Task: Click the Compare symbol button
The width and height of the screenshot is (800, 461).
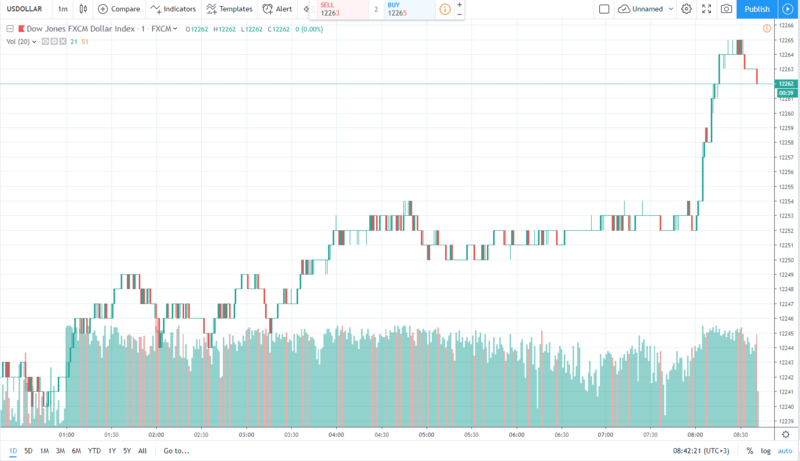Action: 118,9
